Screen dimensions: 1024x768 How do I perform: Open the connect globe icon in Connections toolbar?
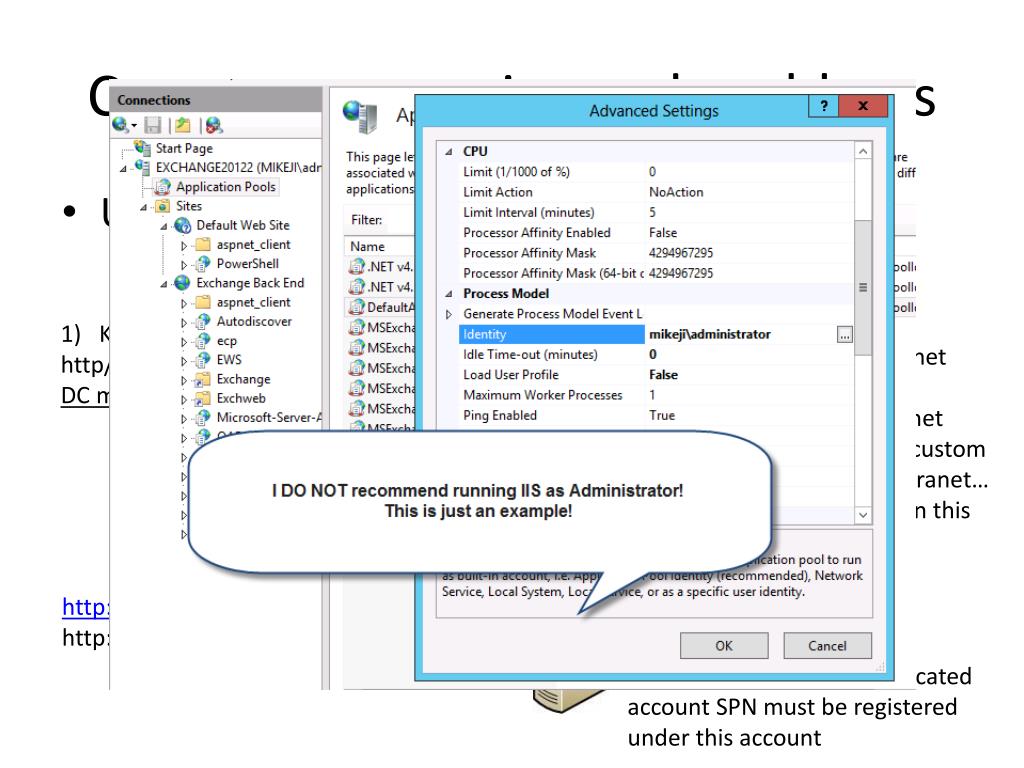click(121, 124)
